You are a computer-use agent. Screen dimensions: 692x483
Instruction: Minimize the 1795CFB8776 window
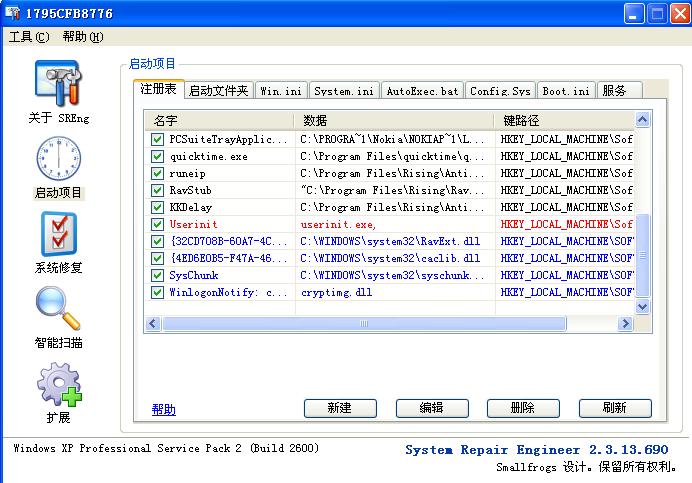click(x=634, y=14)
